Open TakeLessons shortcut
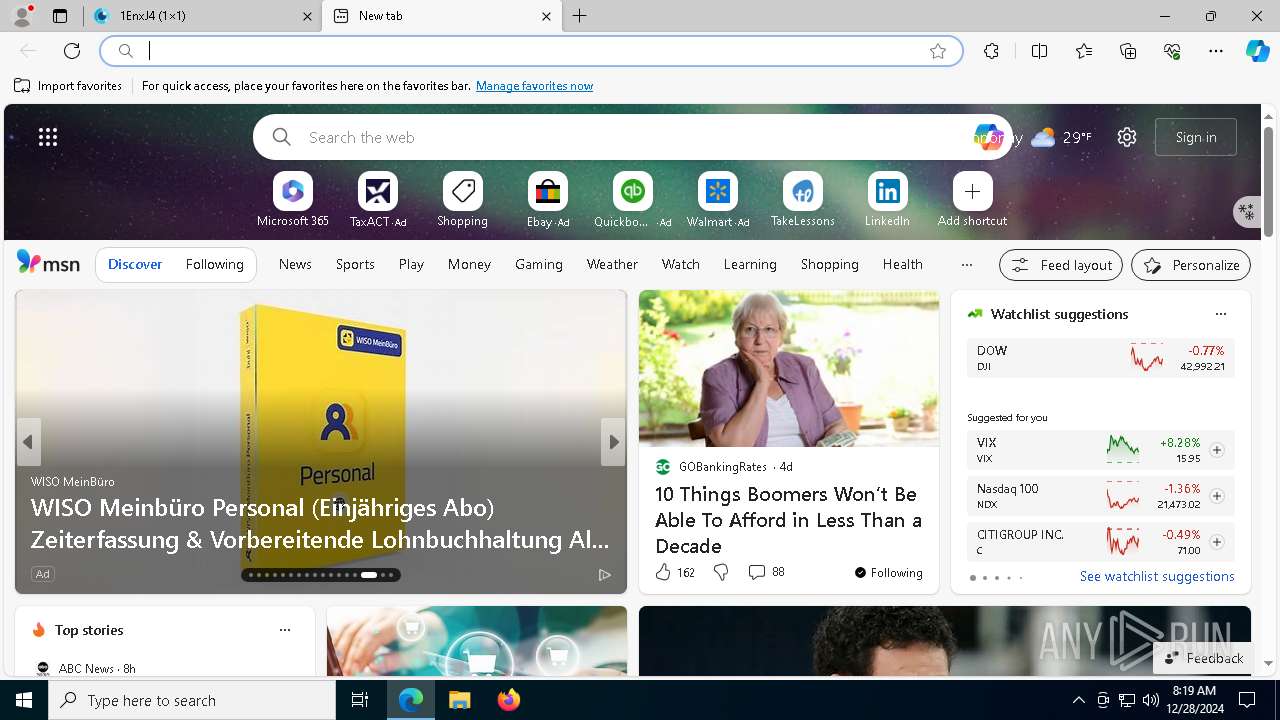This screenshot has width=1280, height=720. (802, 199)
